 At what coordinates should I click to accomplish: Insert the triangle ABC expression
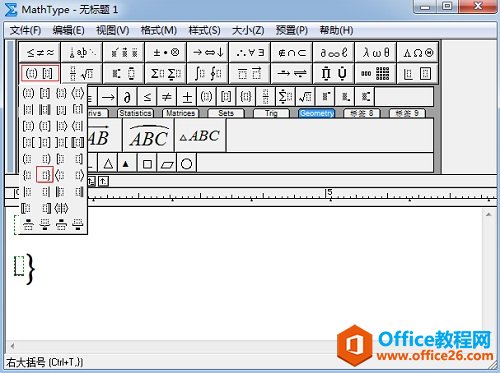point(200,136)
